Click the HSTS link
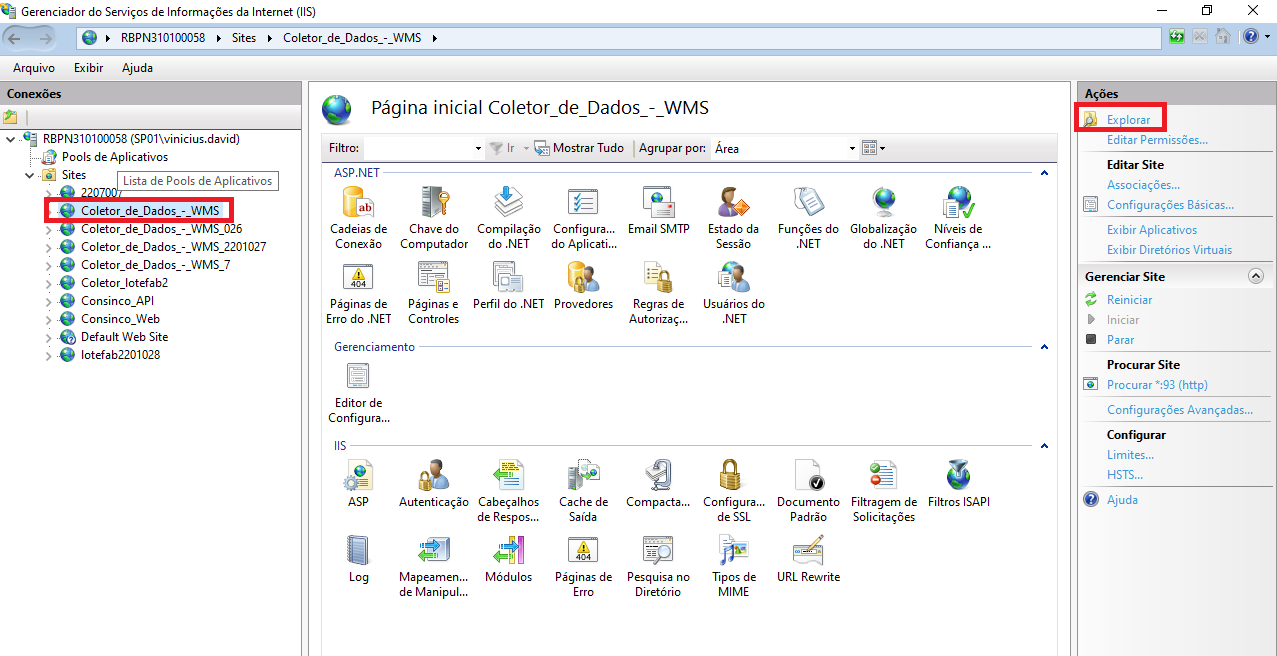 coord(1125,475)
